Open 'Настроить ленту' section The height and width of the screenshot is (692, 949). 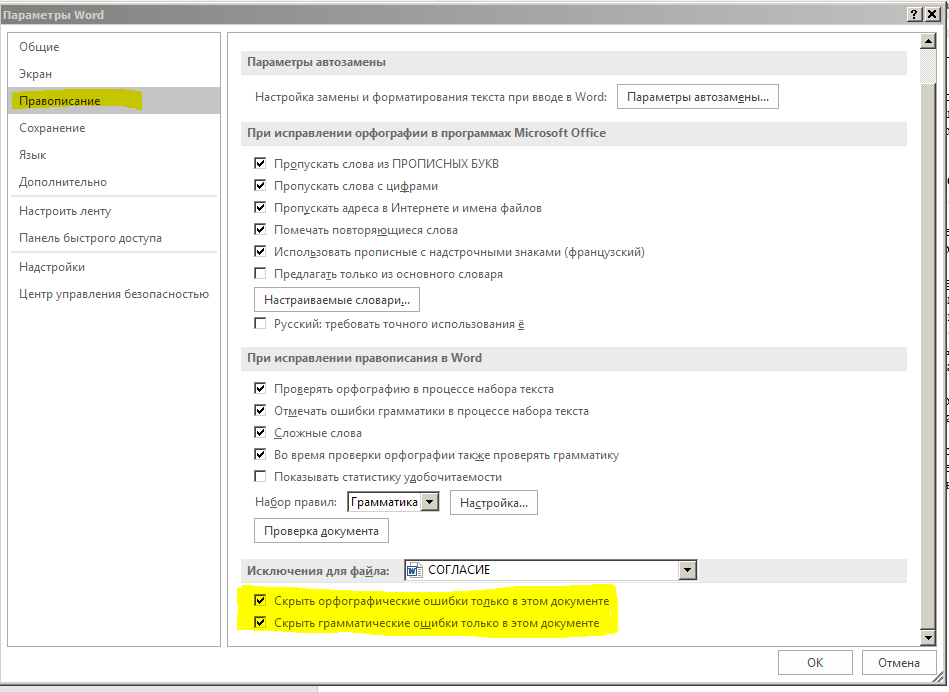point(65,211)
